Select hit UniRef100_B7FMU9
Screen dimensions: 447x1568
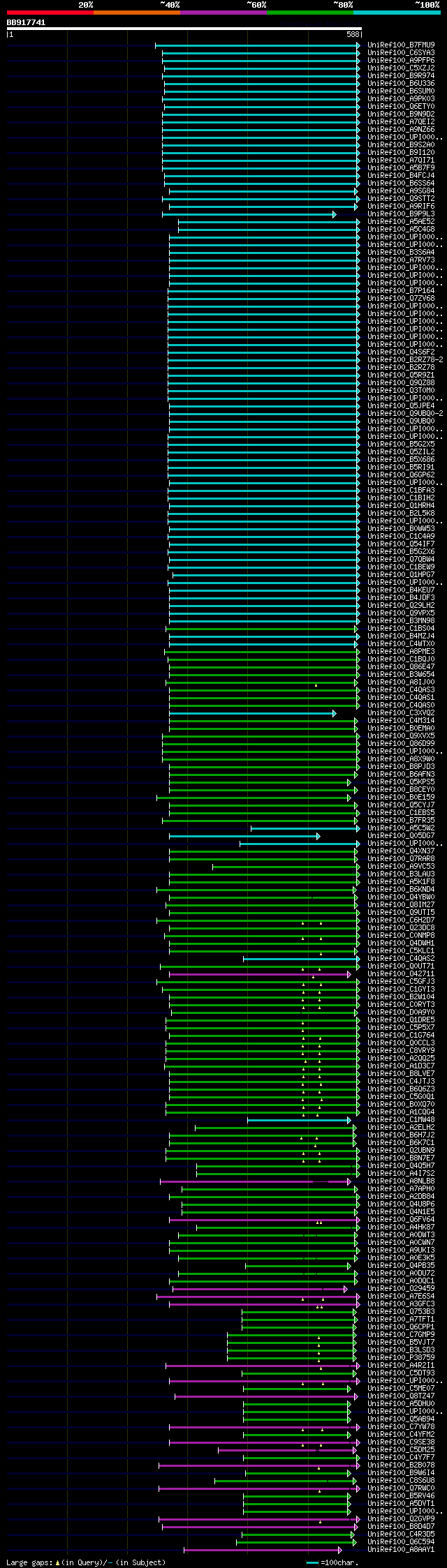(401, 45)
